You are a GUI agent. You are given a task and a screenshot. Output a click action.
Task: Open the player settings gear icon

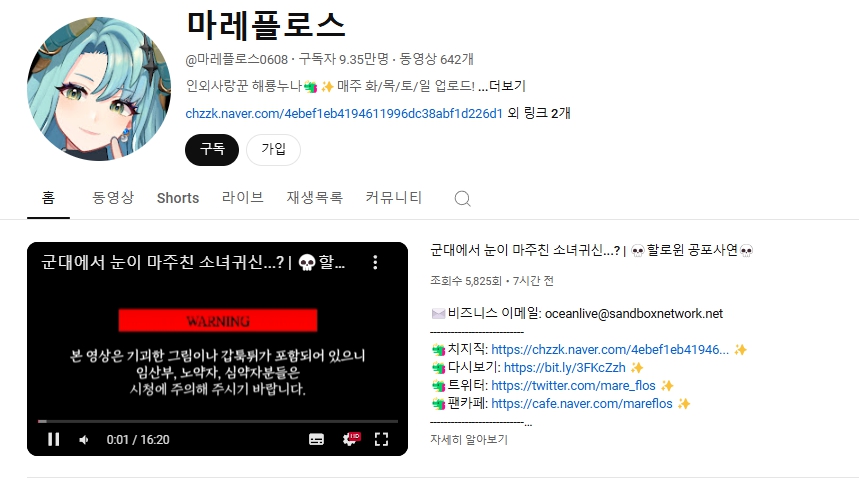click(351, 439)
